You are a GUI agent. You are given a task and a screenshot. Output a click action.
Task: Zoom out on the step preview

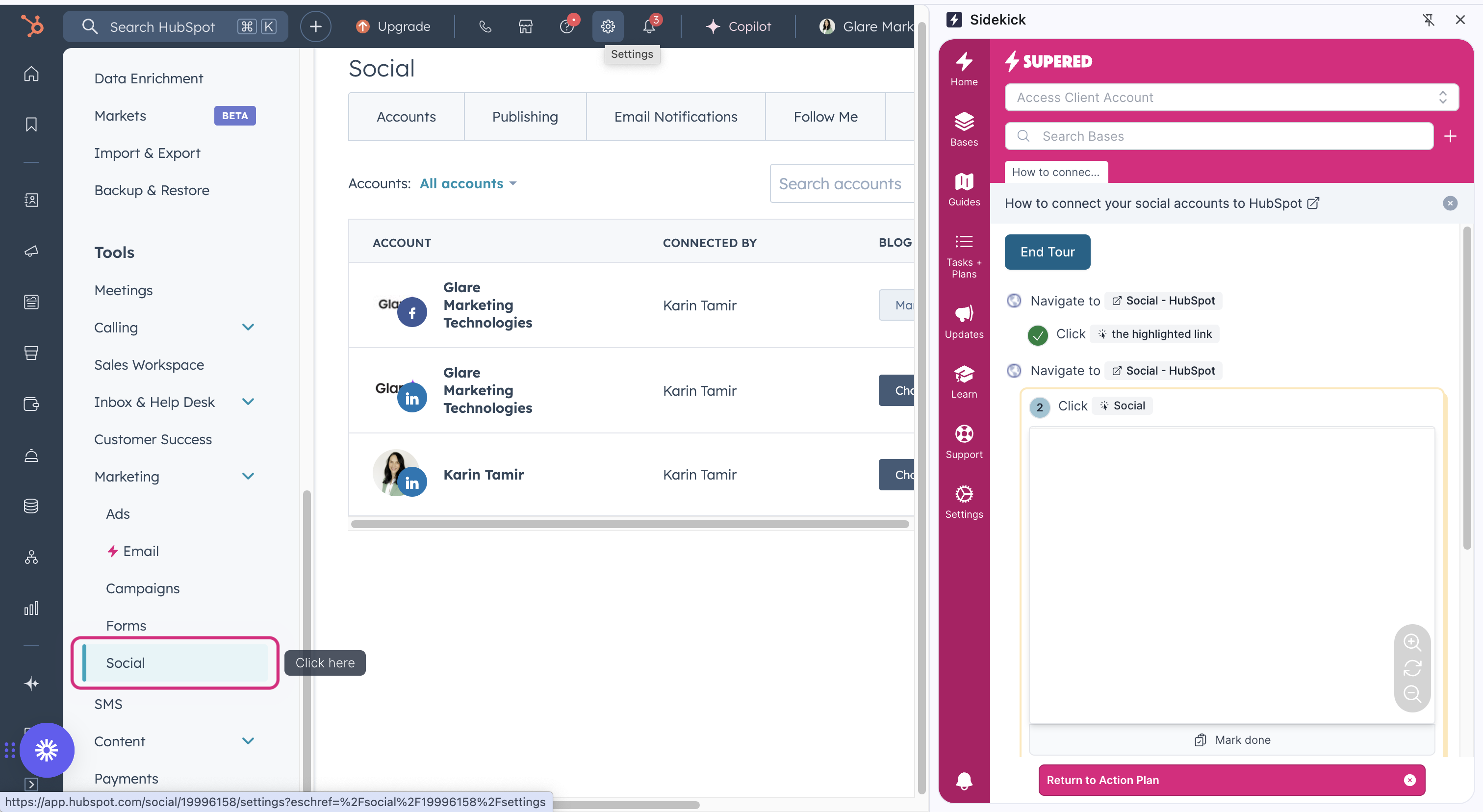pyautogui.click(x=1411, y=693)
